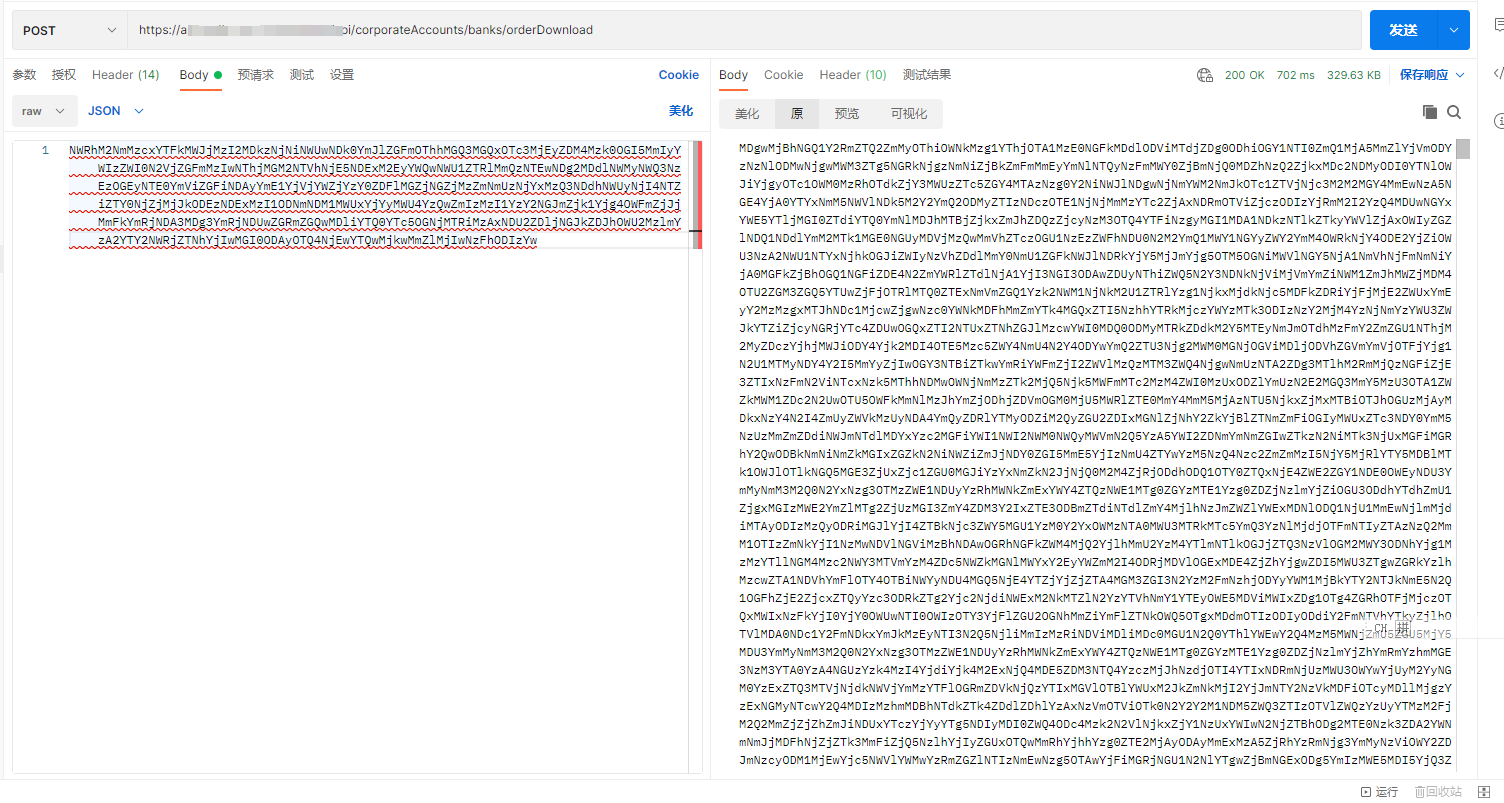Viewport: 1504px width, 803px height.
Task: Select the request Body tab
Action: pos(200,75)
